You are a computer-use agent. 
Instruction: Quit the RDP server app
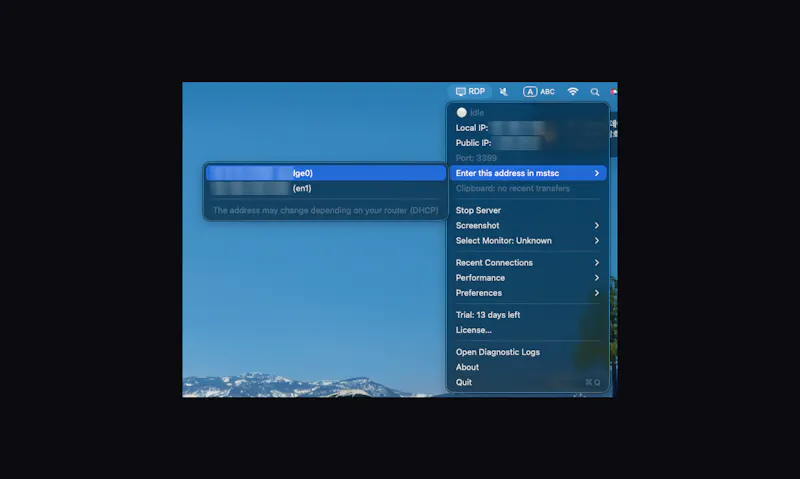pos(528,382)
